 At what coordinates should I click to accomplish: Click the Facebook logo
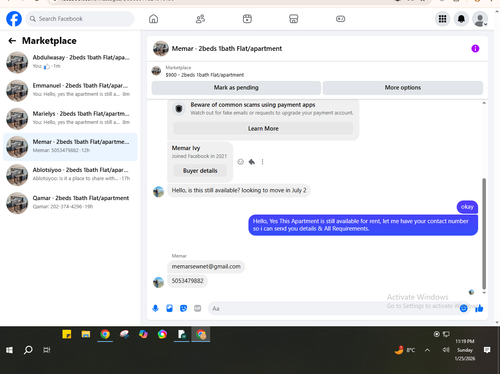(x=14, y=19)
